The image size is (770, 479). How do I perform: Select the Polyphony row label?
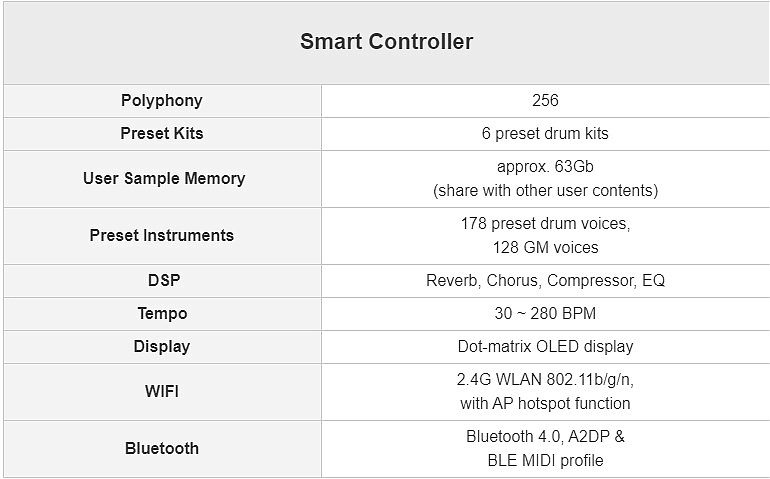pos(161,100)
